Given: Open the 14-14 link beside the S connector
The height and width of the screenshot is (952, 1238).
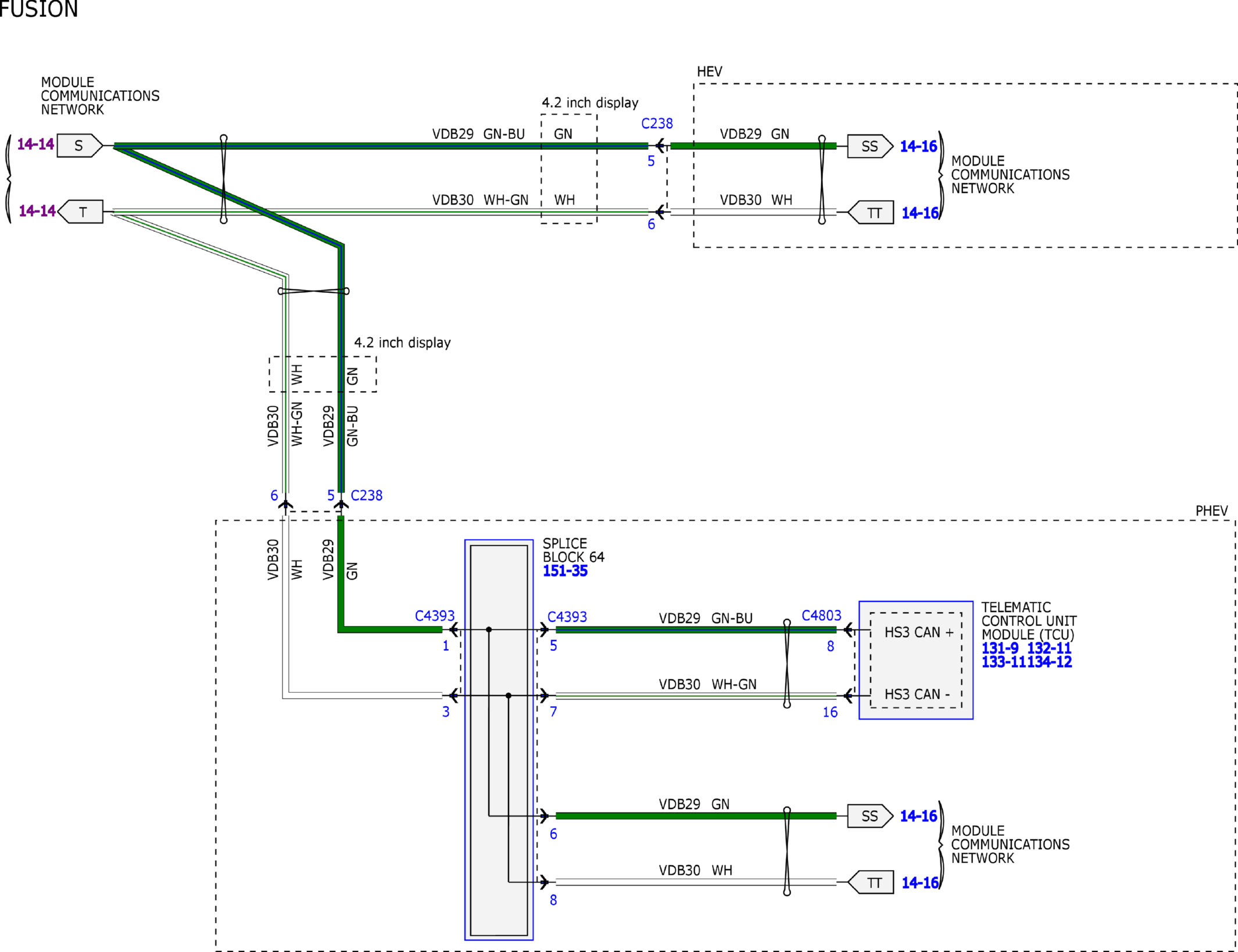Looking at the screenshot, I should pyautogui.click(x=35, y=144).
